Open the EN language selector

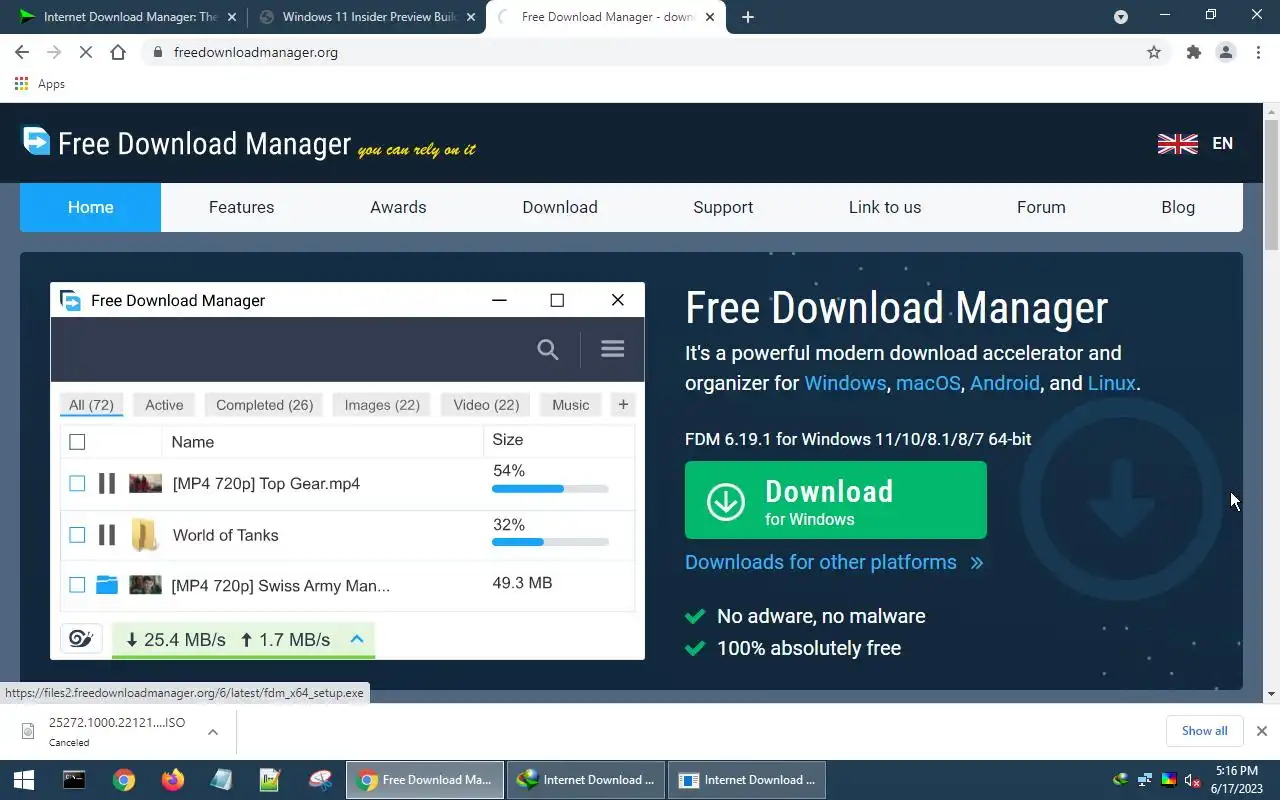click(1222, 144)
